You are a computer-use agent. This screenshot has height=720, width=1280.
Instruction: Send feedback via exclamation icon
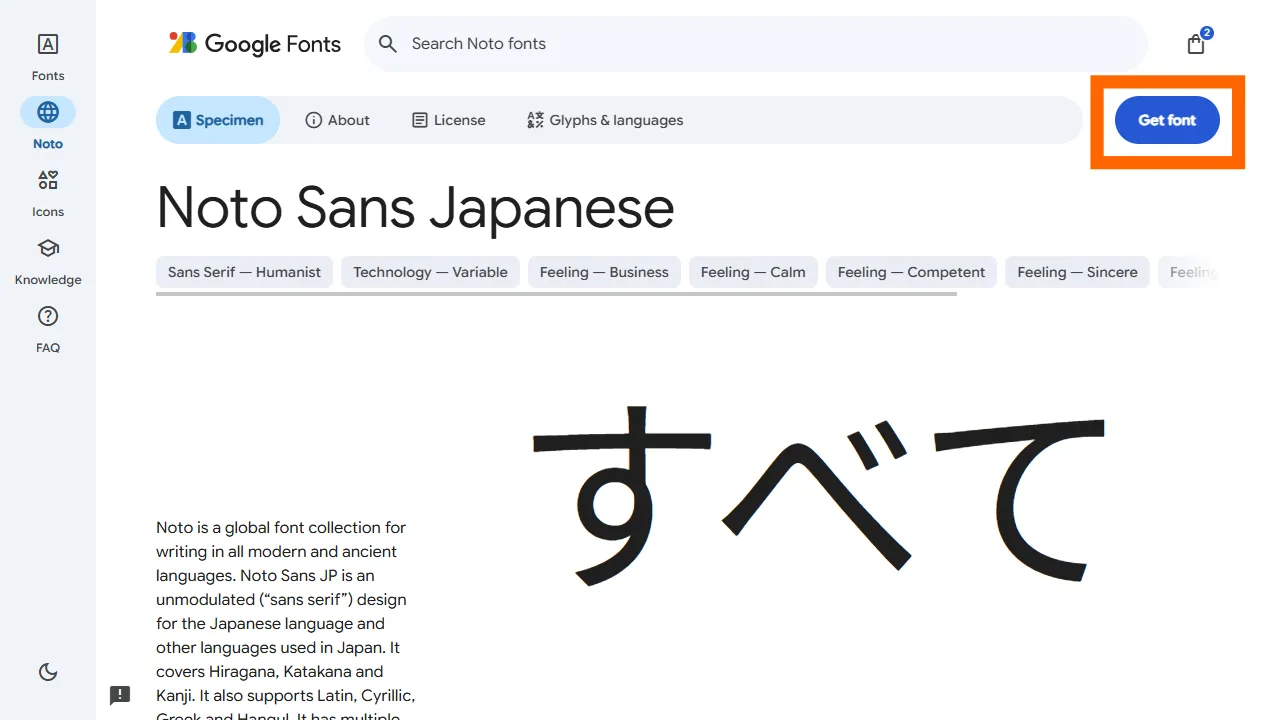(x=120, y=695)
